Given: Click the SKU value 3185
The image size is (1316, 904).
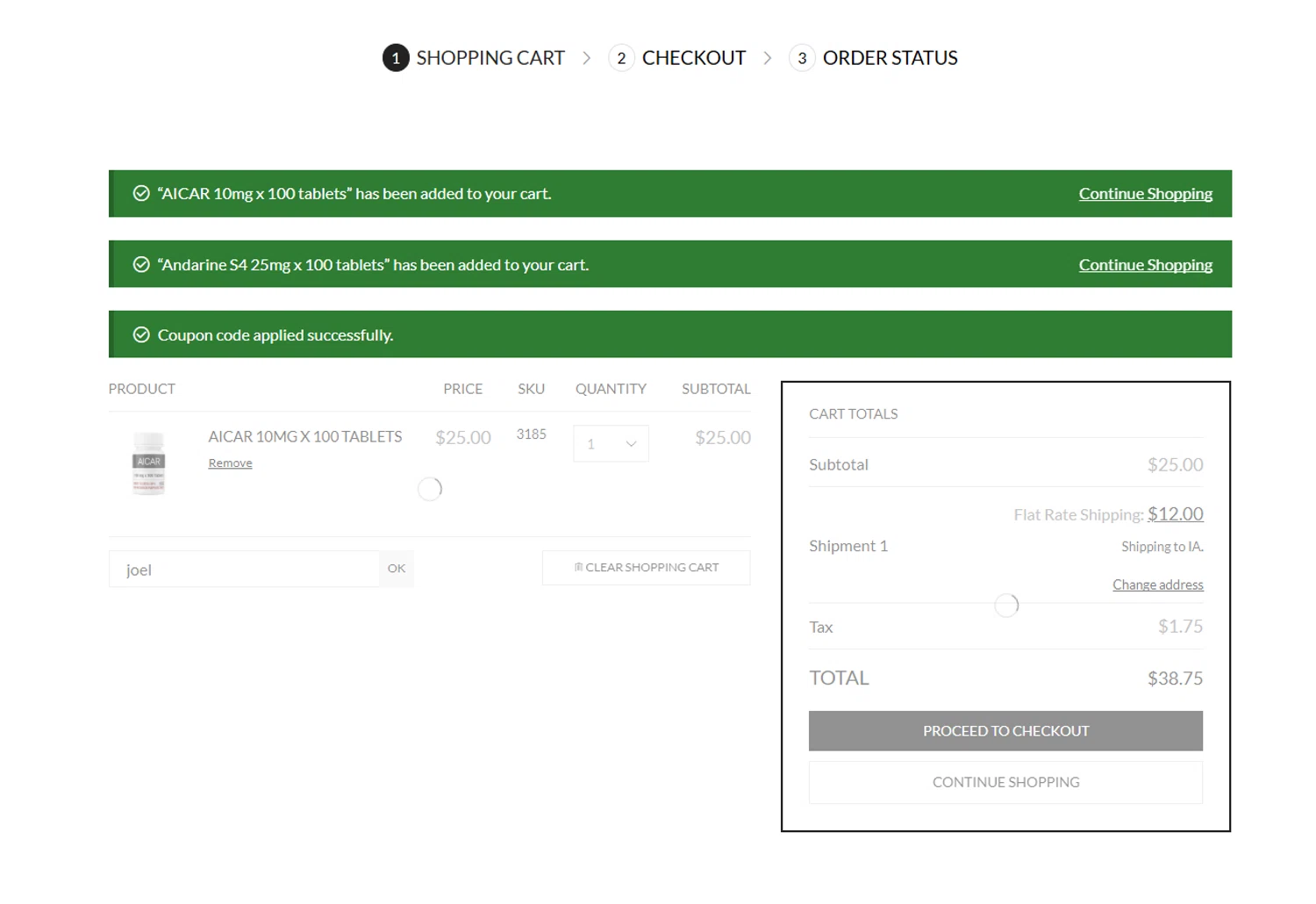Looking at the screenshot, I should point(532,434).
